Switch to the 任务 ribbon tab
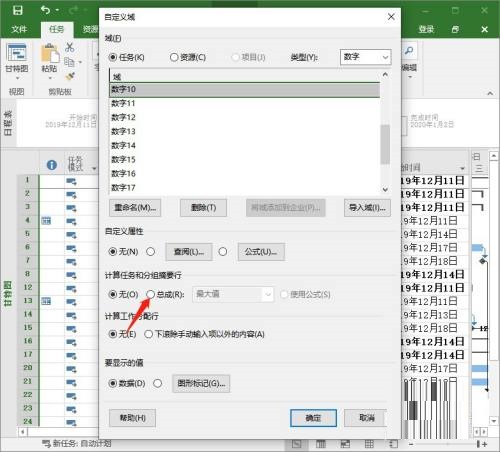This screenshot has height=452, width=500. [x=56, y=29]
